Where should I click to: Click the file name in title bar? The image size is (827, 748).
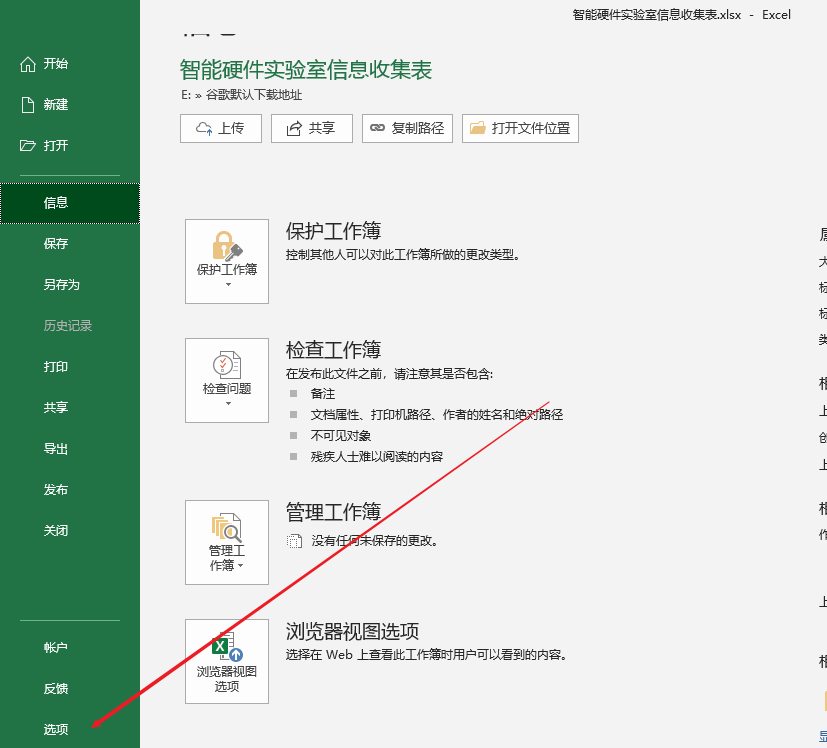[657, 15]
